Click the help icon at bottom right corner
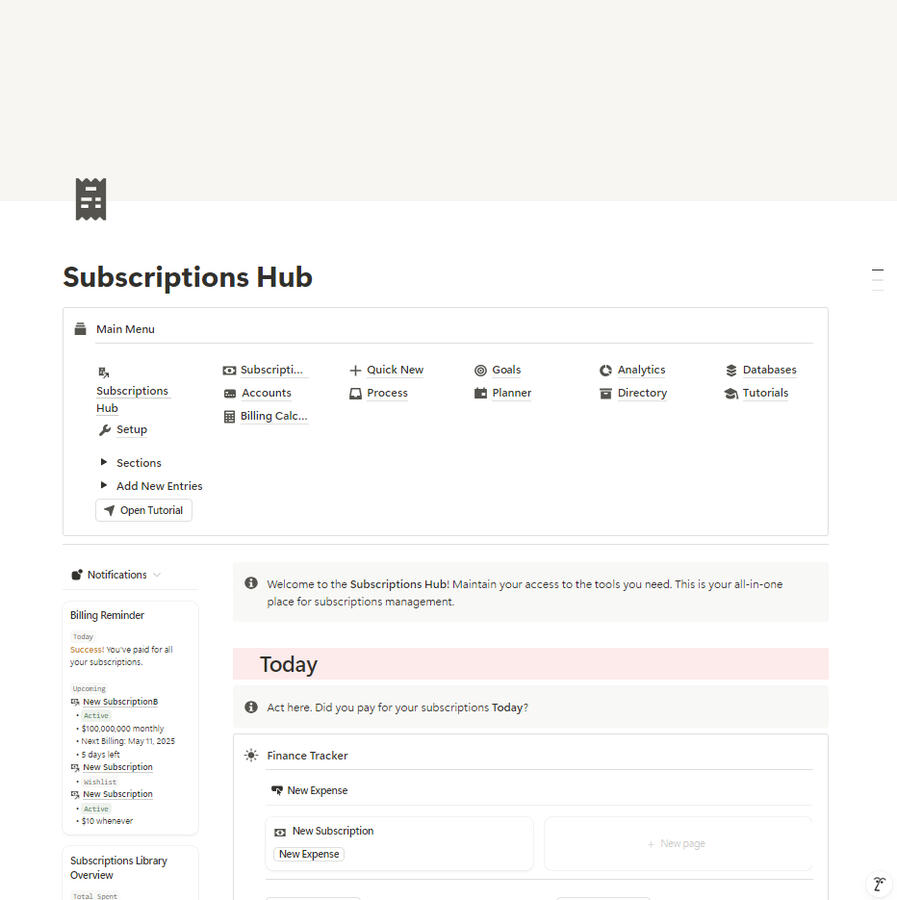This screenshot has height=900, width=897. [x=879, y=883]
